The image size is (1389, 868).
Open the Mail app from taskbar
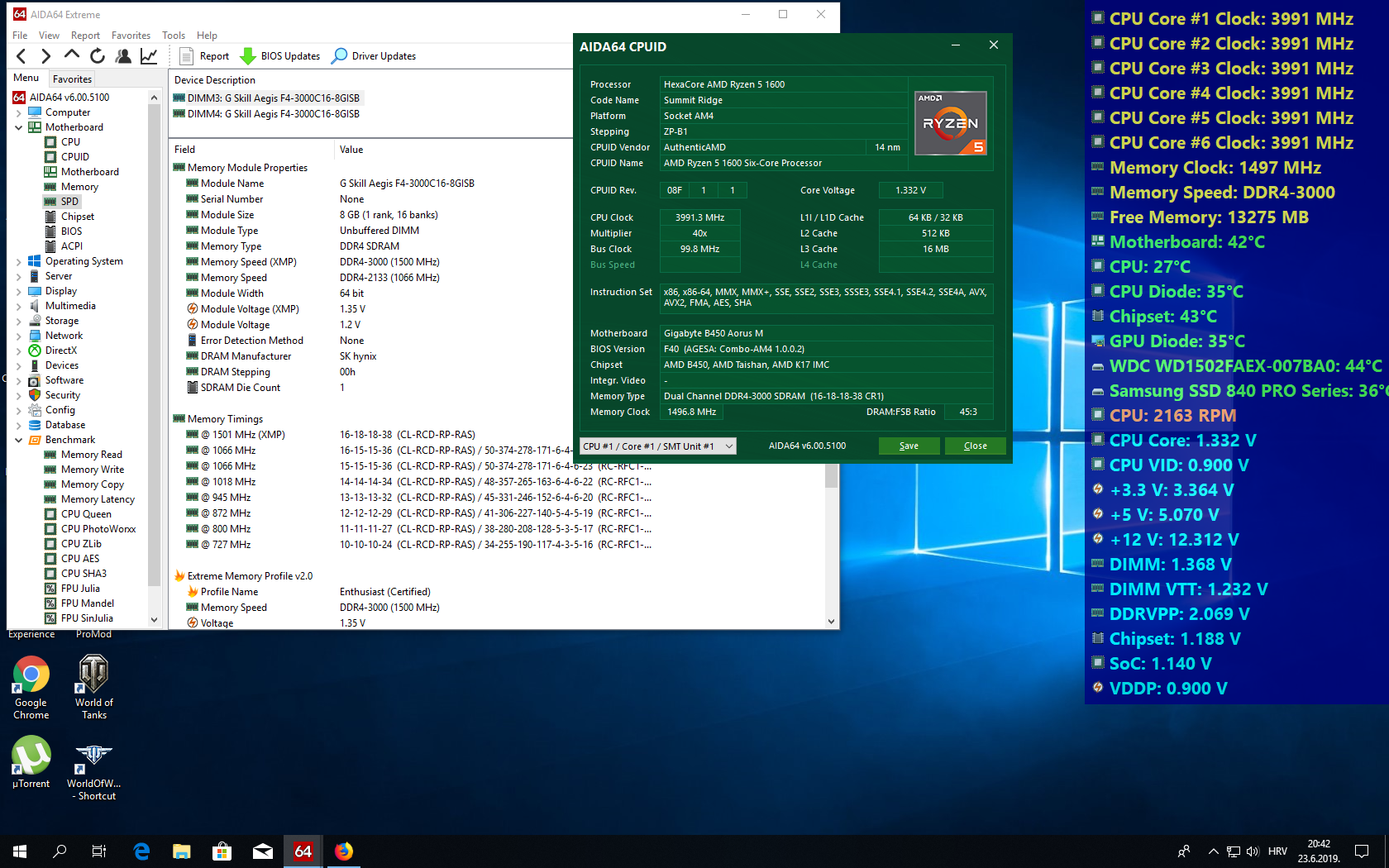pyautogui.click(x=263, y=851)
